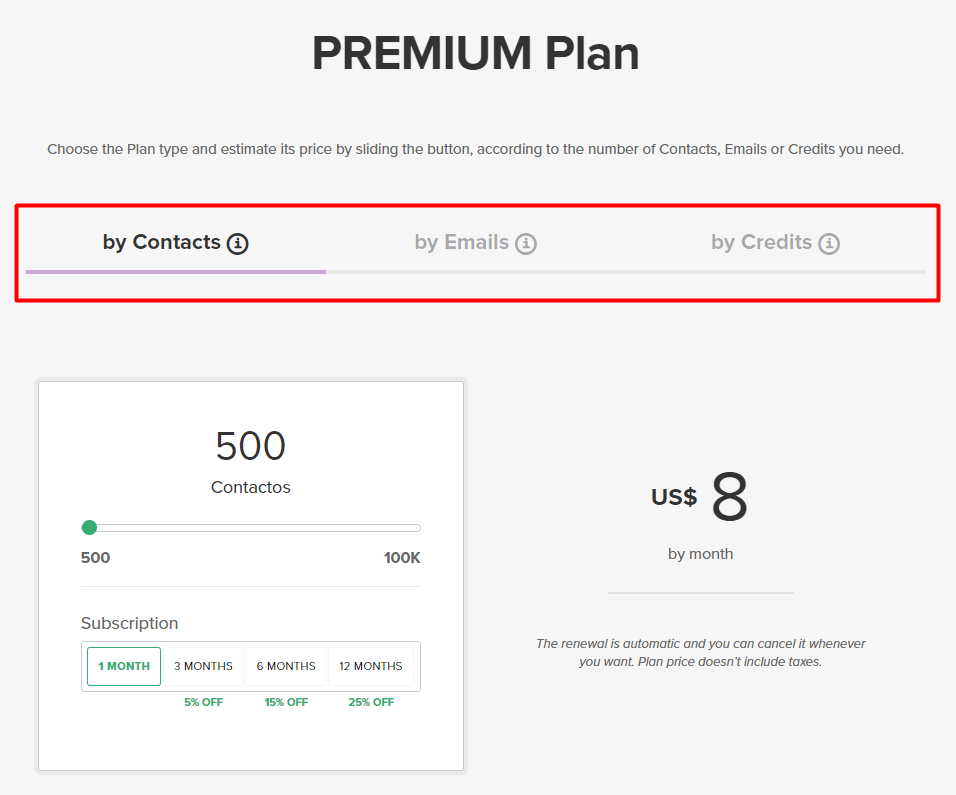Select the 3 MONTHS subscription option
956x795 pixels.
203,666
